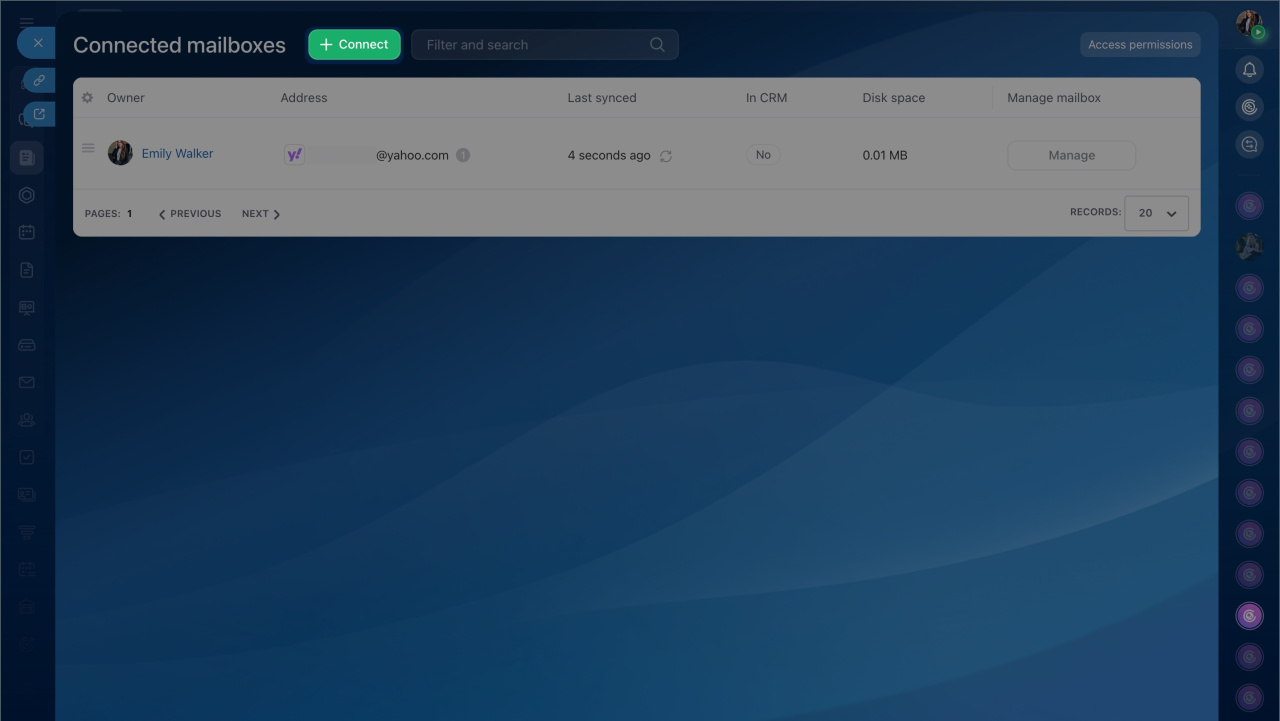Click the sync refresh icon for mailbox
The image size is (1280, 721).
(x=666, y=156)
